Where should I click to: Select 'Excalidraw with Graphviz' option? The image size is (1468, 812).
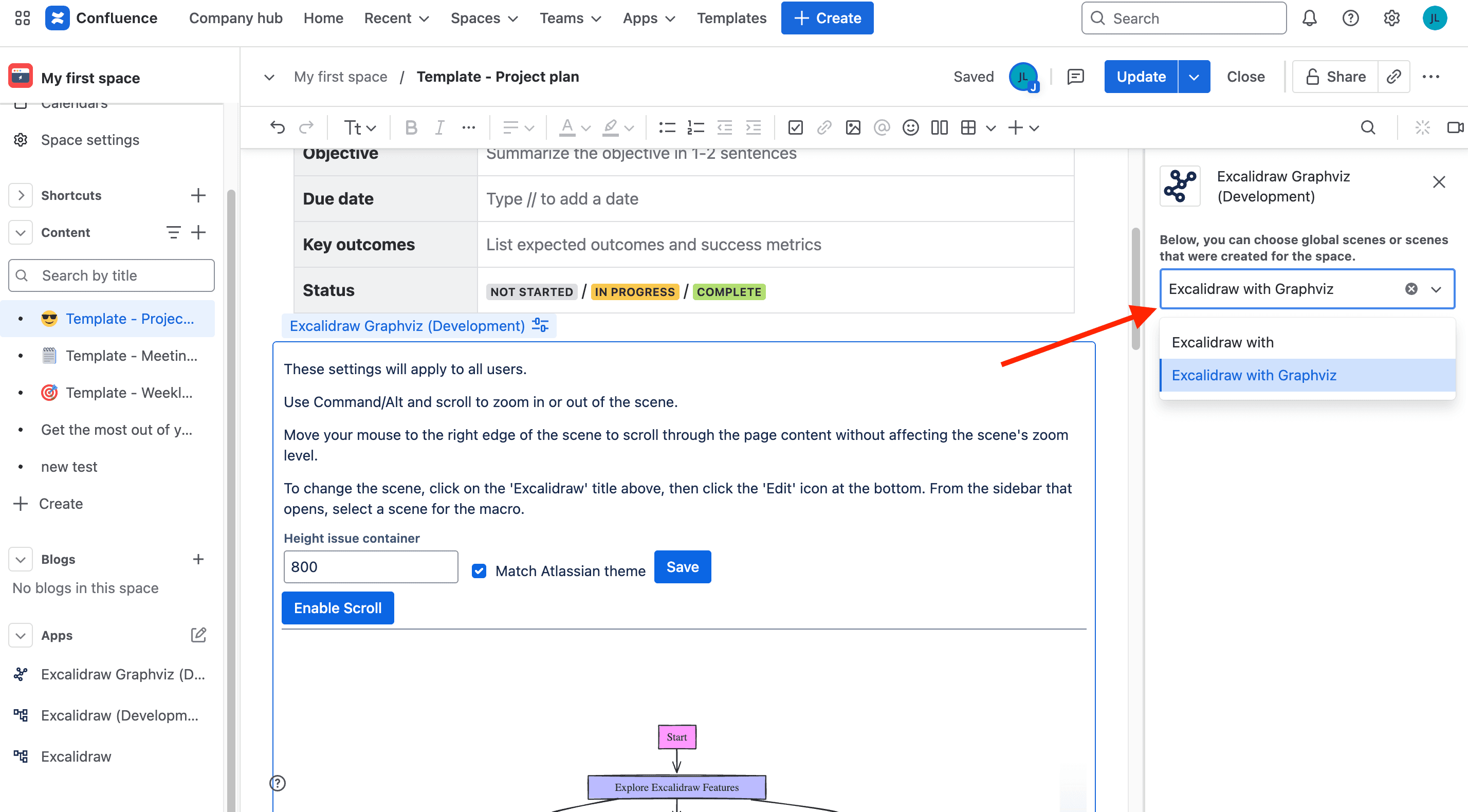coord(1307,375)
